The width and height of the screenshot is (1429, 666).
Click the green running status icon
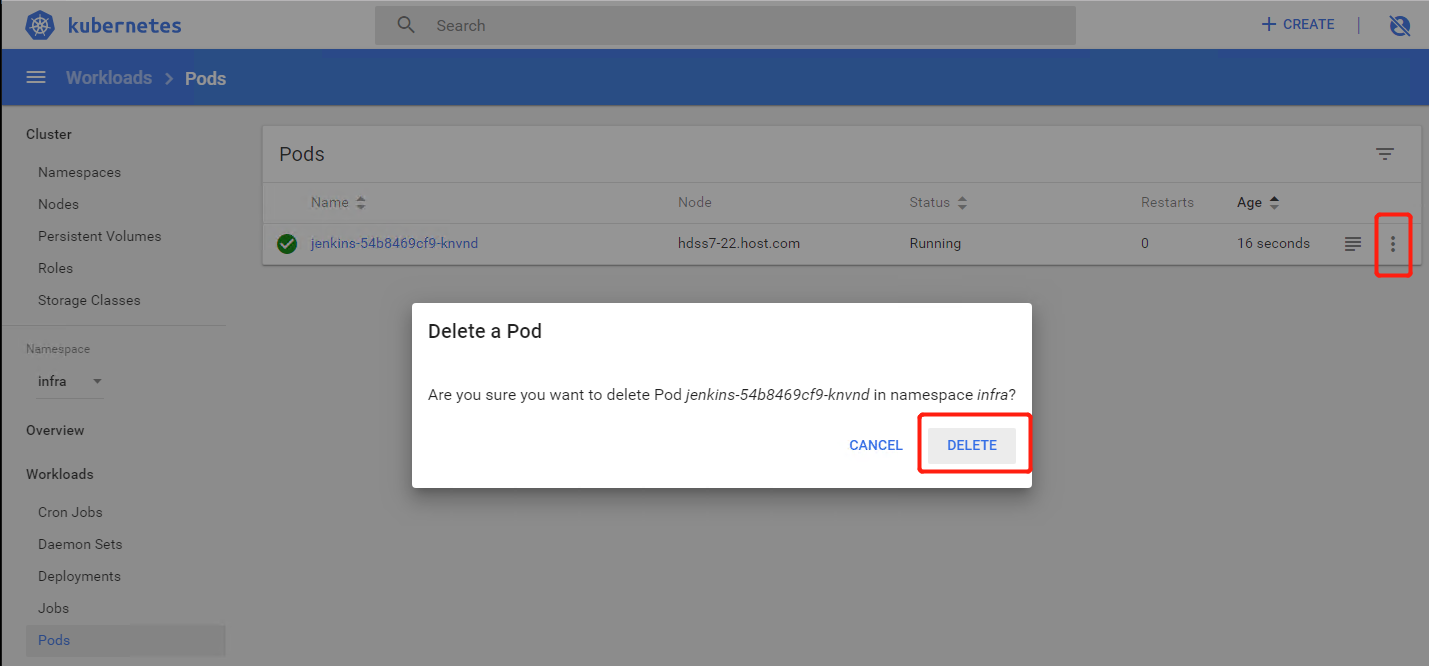[287, 244]
